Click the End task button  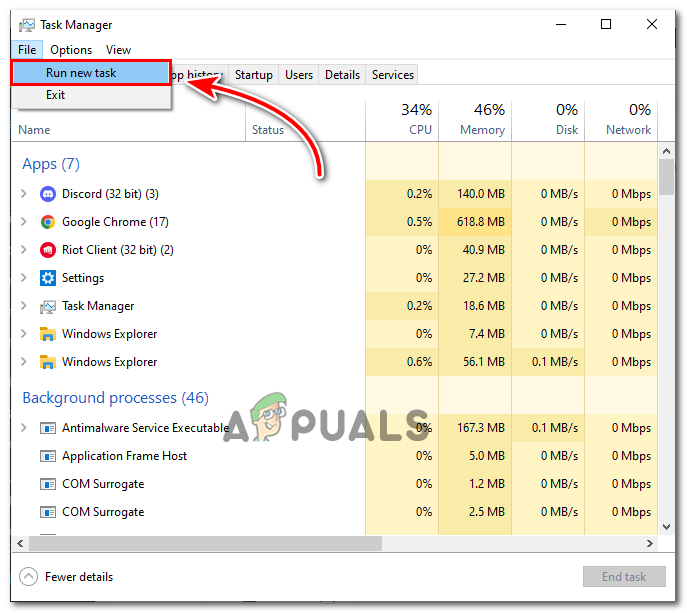click(624, 577)
